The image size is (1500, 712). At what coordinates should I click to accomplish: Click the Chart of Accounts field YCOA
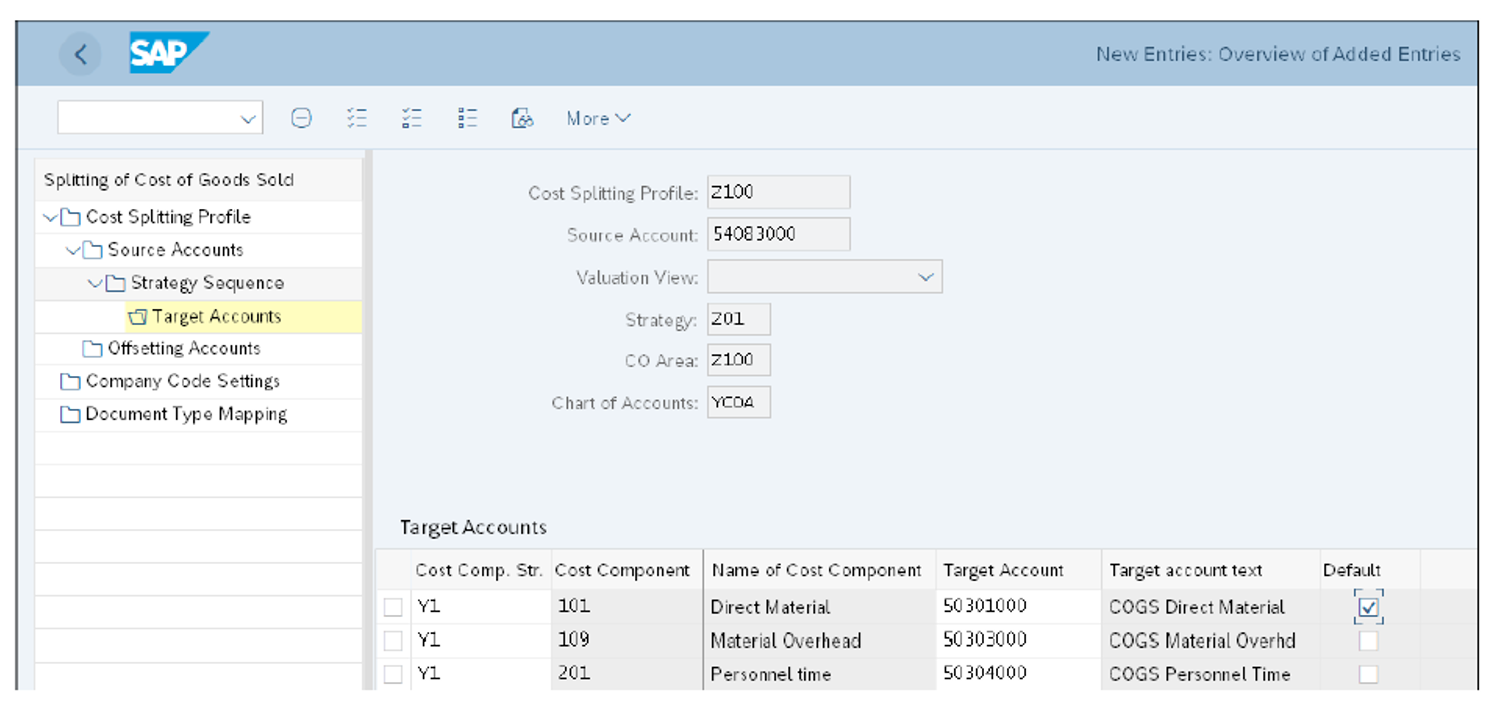coord(738,403)
